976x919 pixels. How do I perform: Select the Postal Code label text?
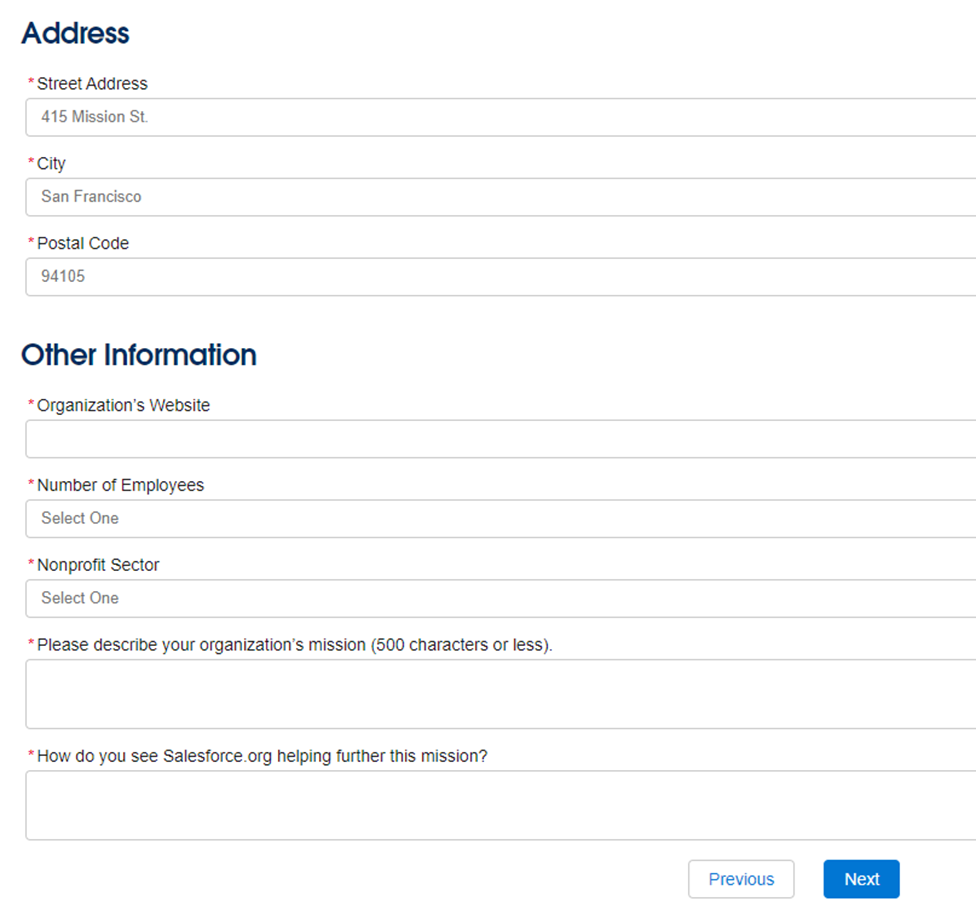[83, 244]
